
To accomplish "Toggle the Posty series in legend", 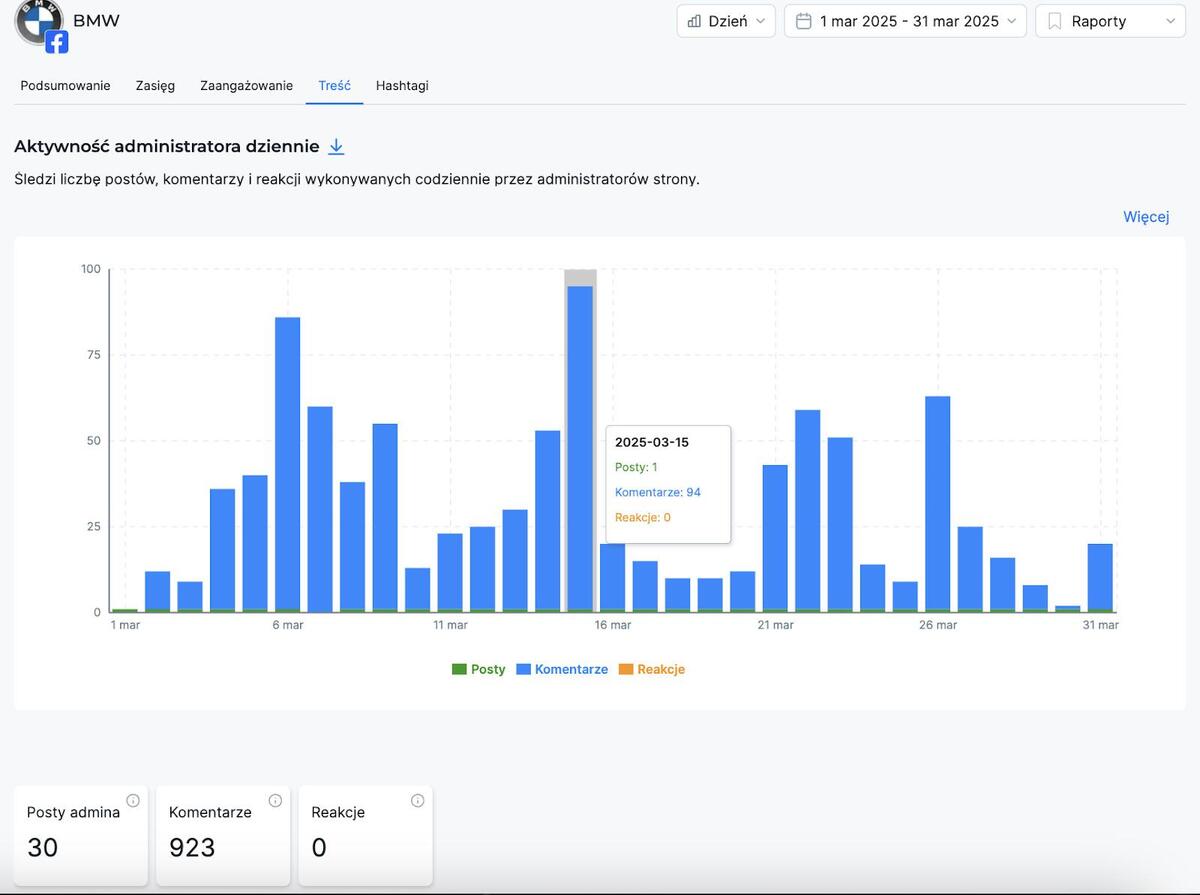I will 479,669.
